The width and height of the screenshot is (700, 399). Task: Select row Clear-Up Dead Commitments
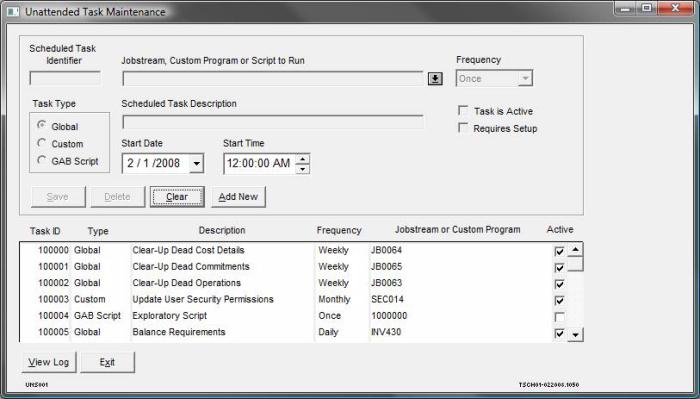coord(292,267)
